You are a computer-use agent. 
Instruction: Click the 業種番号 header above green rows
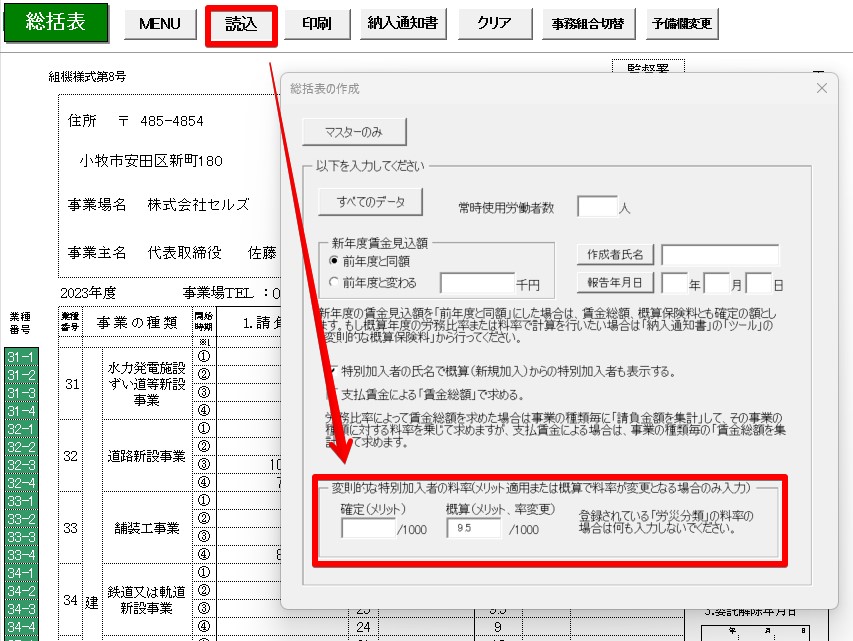click(x=20, y=323)
